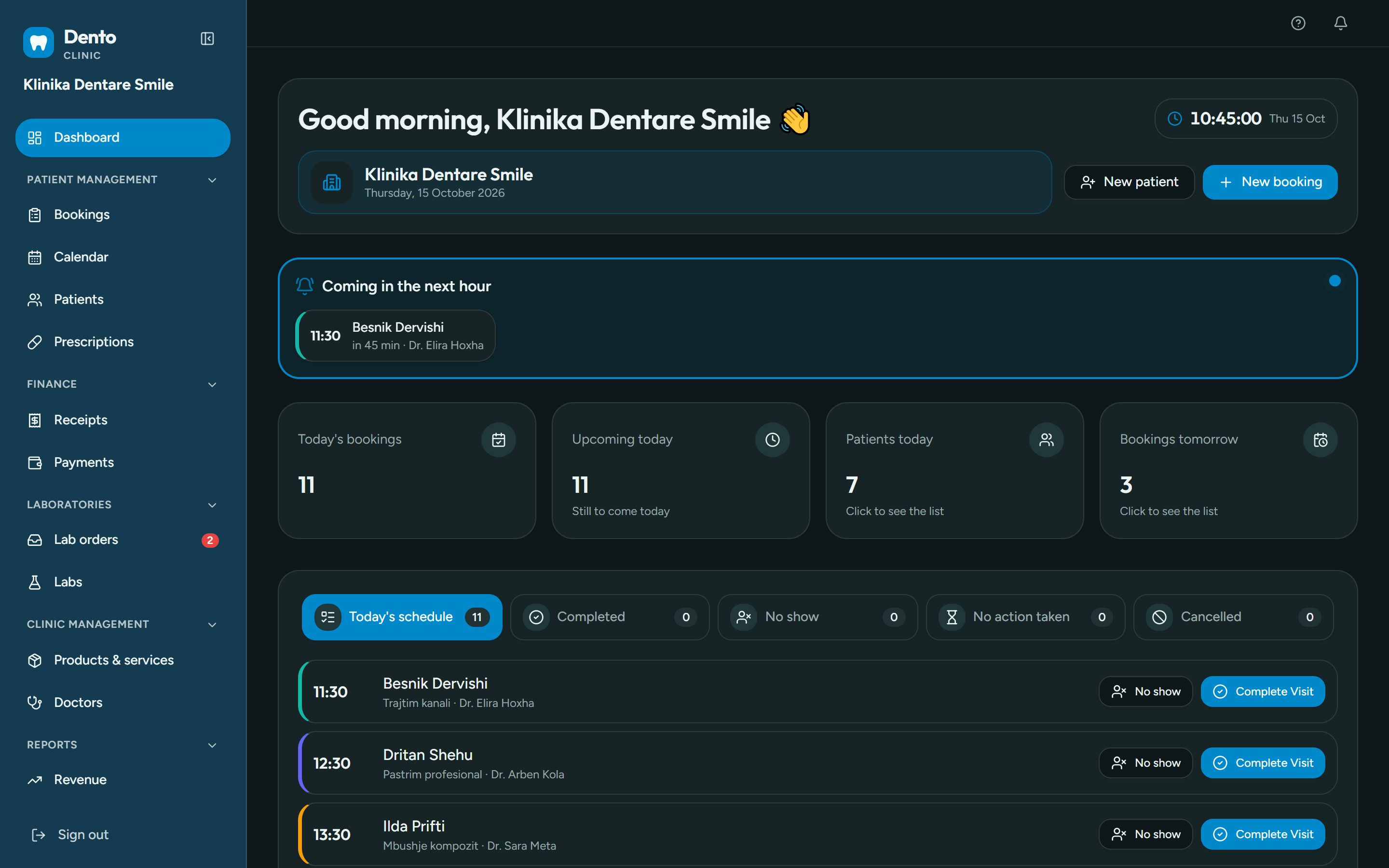
Task: Click the calendar icon on Today's bookings card
Action: (x=498, y=440)
